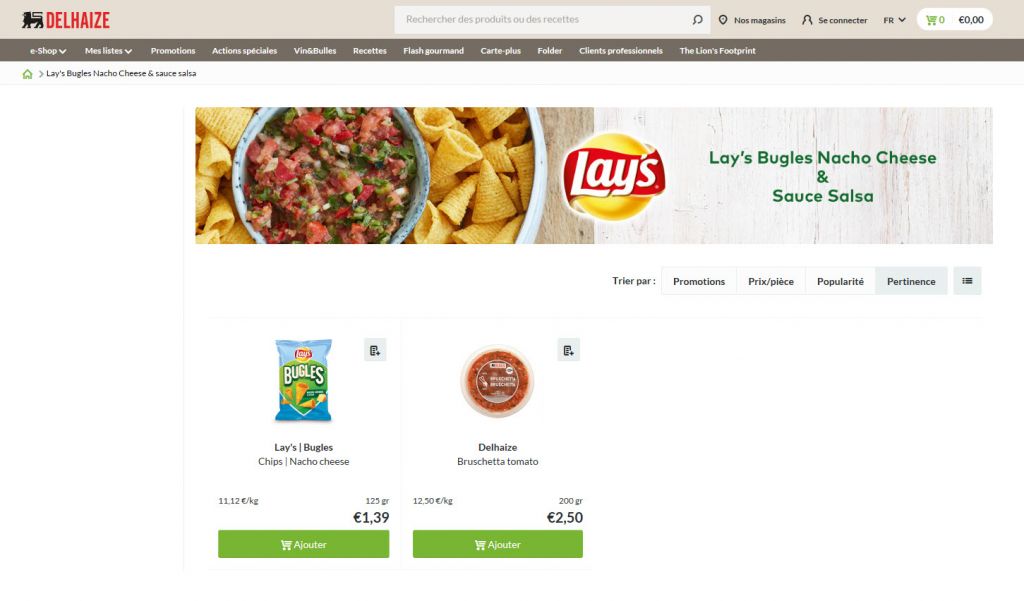Open the Mes listes dropdown

[108, 50]
